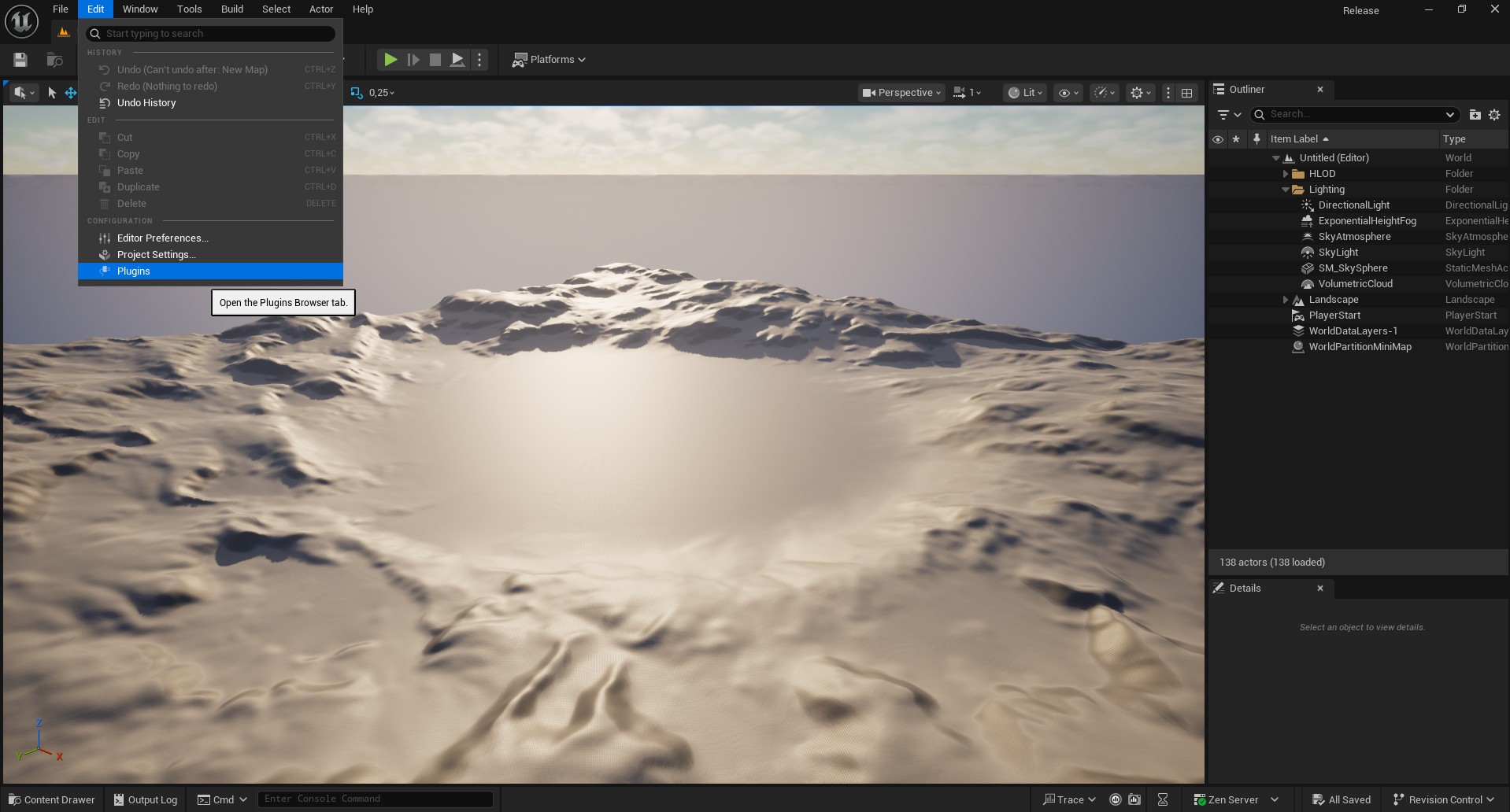This screenshot has width=1510, height=812.
Task: Save the current level with the floppy disk icon
Action: (20, 60)
